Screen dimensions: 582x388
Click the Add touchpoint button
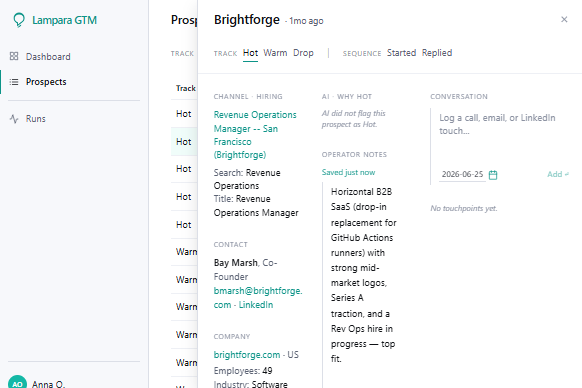point(558,174)
